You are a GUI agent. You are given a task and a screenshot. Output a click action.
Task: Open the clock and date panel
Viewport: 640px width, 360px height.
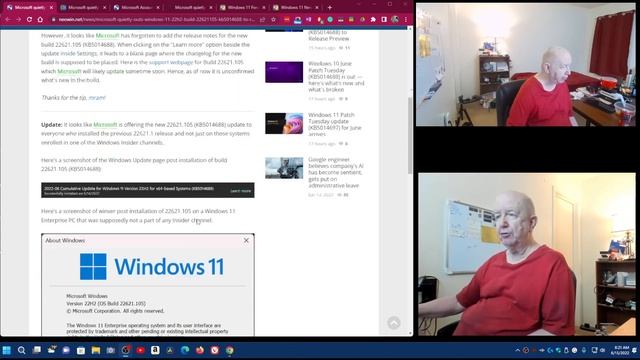point(620,350)
